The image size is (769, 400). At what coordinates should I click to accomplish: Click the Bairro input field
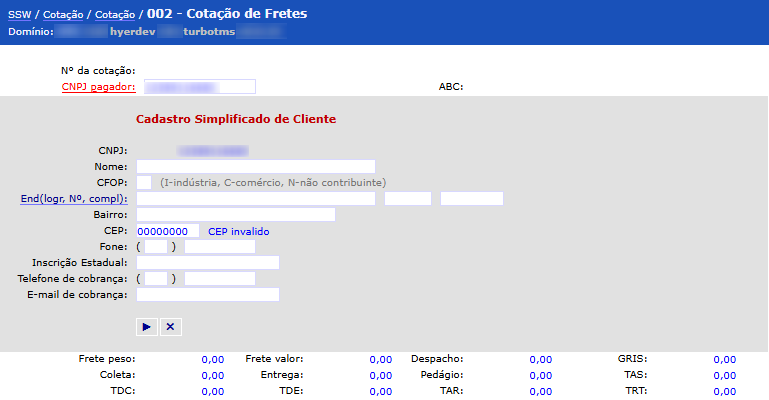click(235, 215)
